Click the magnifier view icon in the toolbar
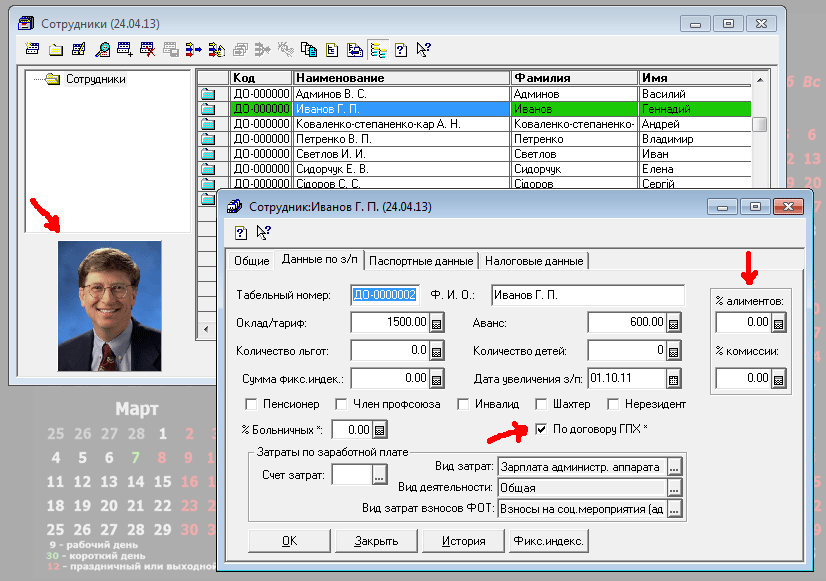The image size is (826, 581). coord(102,50)
